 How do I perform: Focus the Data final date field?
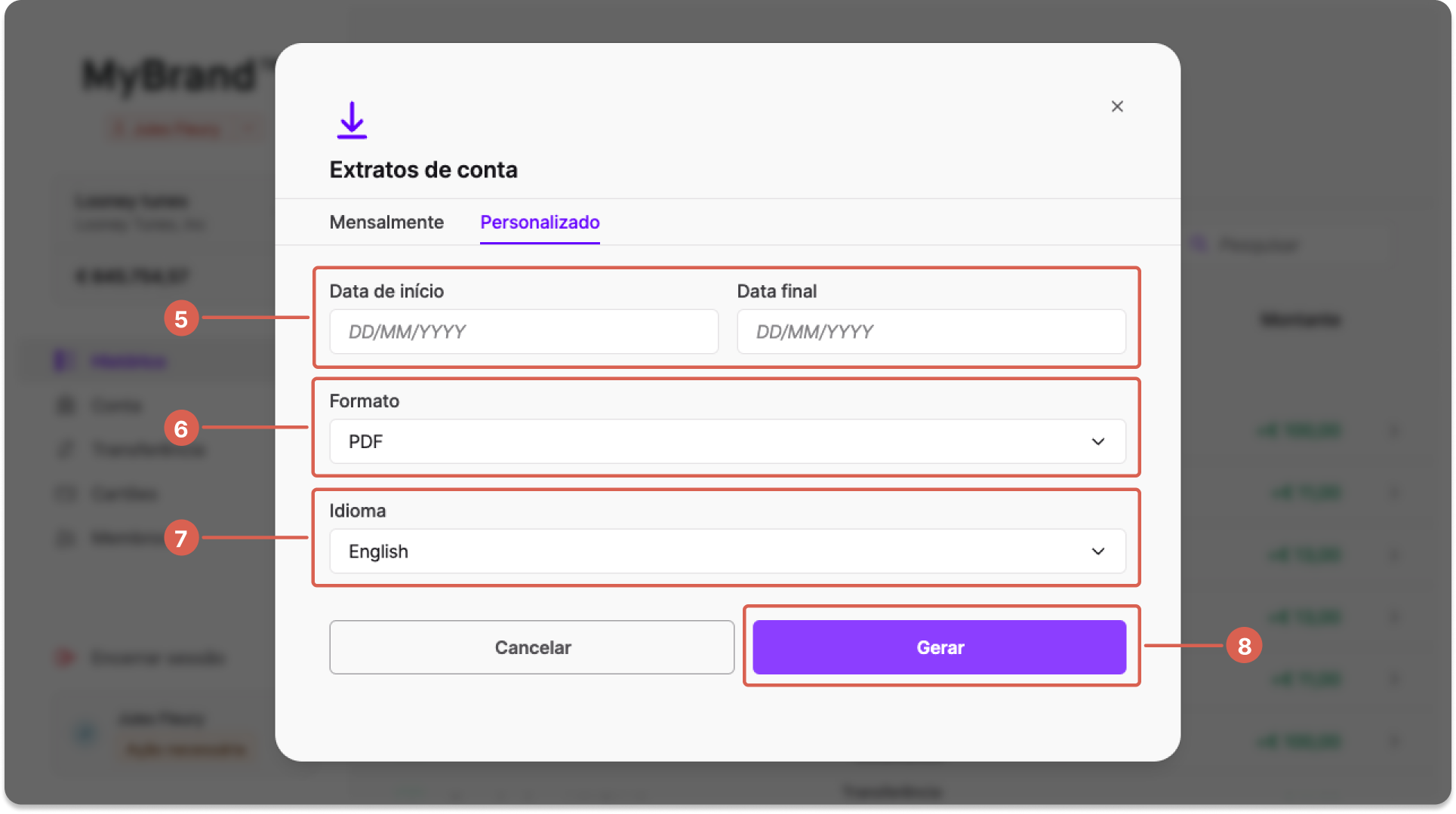tap(931, 331)
